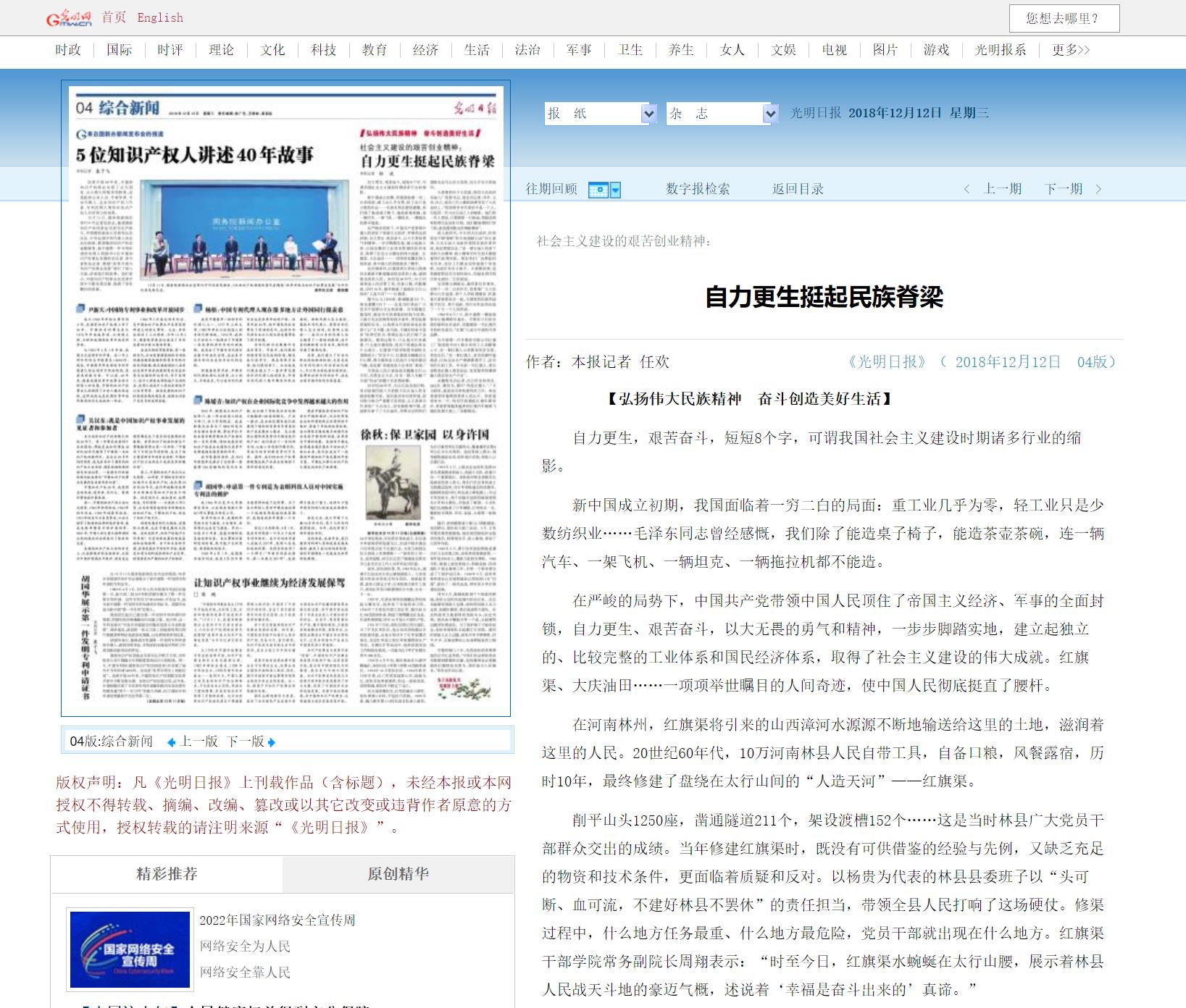Screen dimensions: 1186x1008
Task: Select the 精彩推荐 tab
Action: 165,873
